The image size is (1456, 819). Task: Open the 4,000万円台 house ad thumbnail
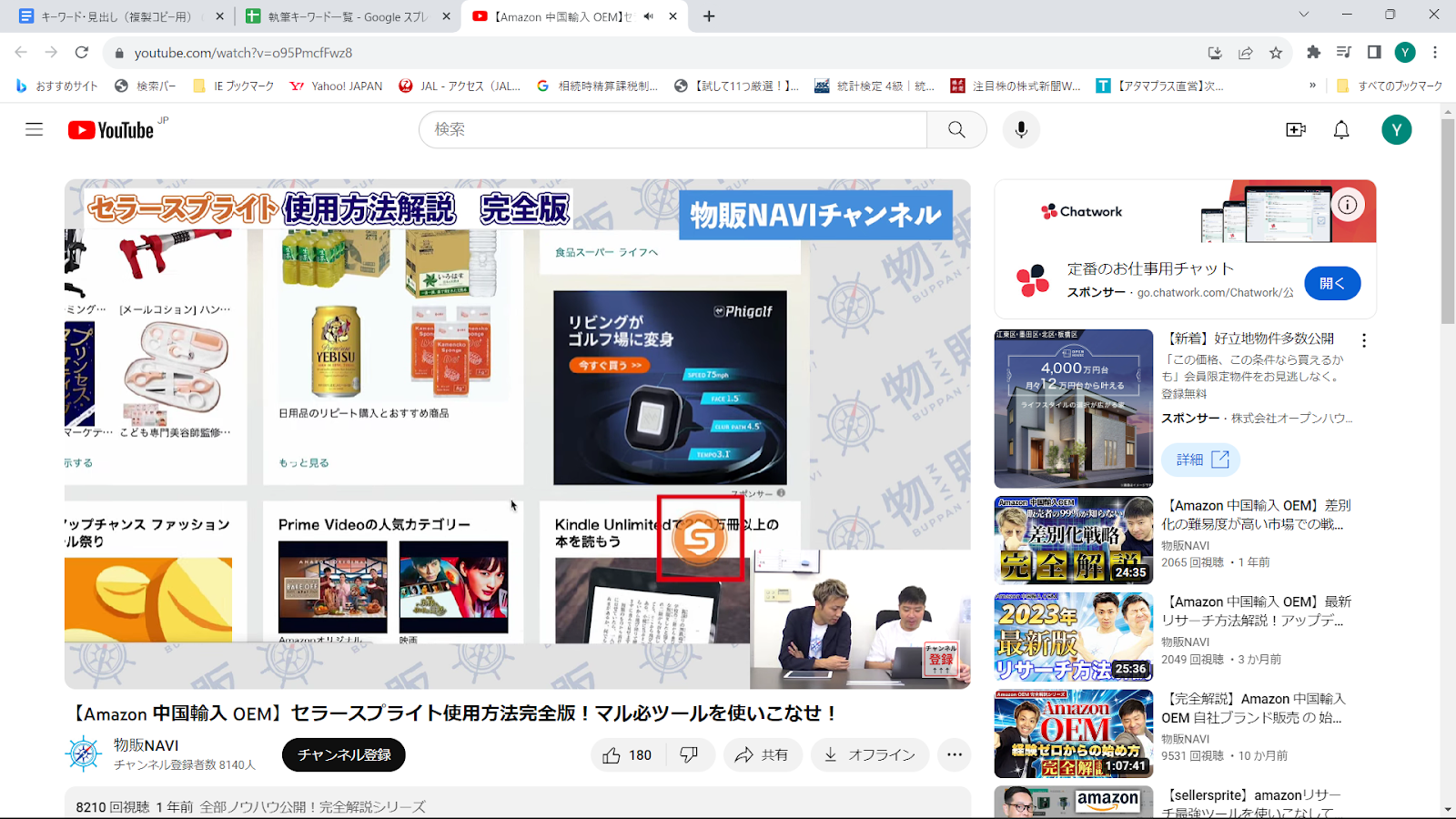tap(1074, 409)
